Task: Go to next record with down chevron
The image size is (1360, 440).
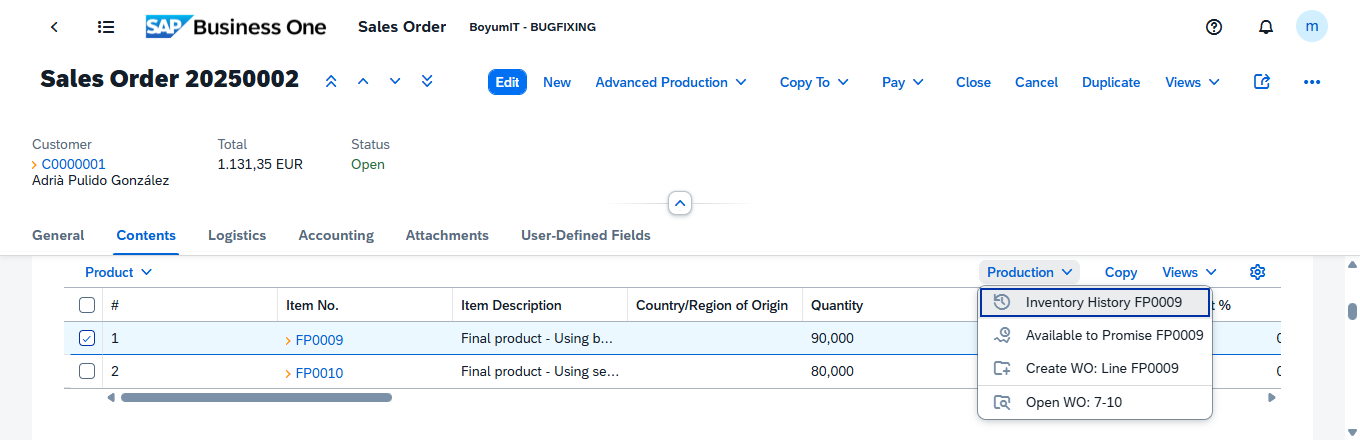Action: [395, 82]
